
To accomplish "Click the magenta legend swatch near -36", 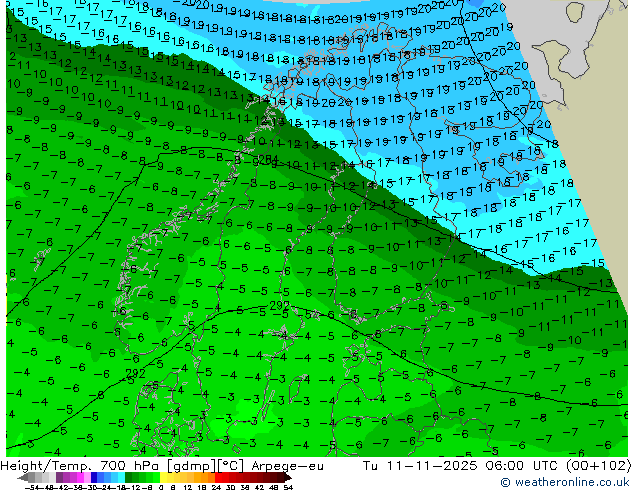I will point(80,478).
